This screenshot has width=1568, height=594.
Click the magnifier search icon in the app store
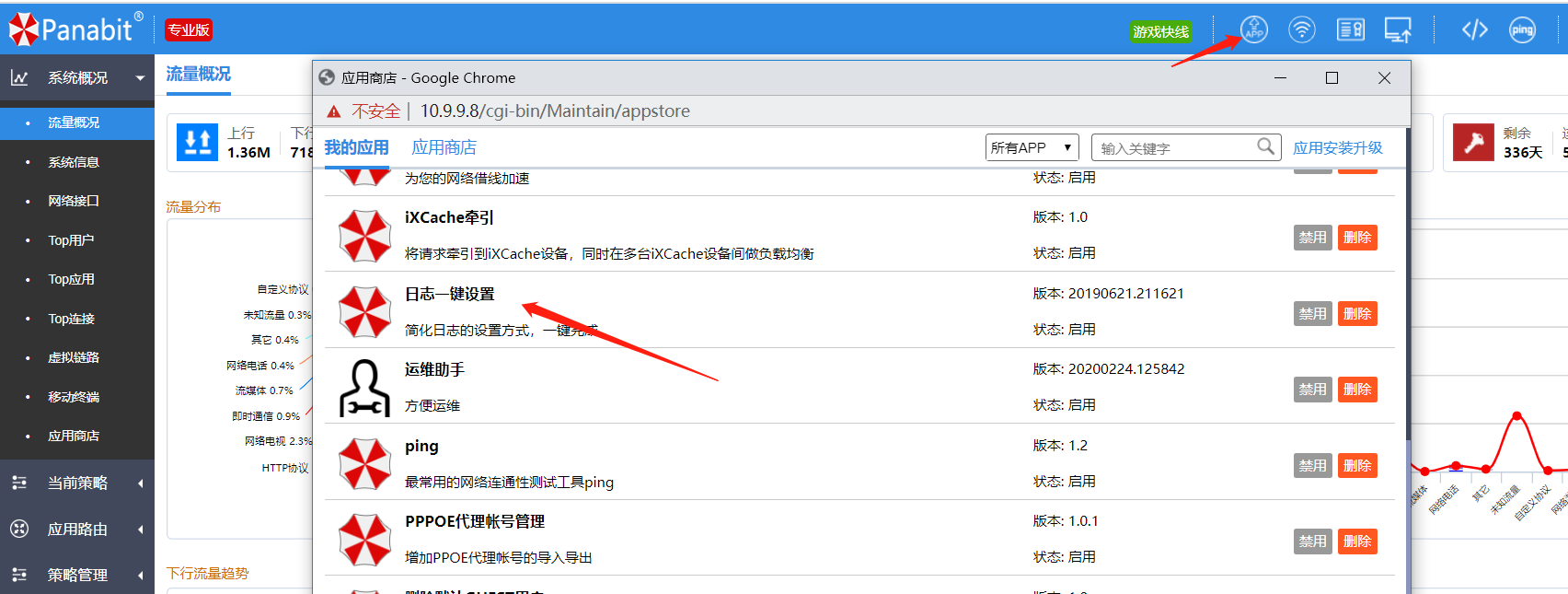(1266, 146)
